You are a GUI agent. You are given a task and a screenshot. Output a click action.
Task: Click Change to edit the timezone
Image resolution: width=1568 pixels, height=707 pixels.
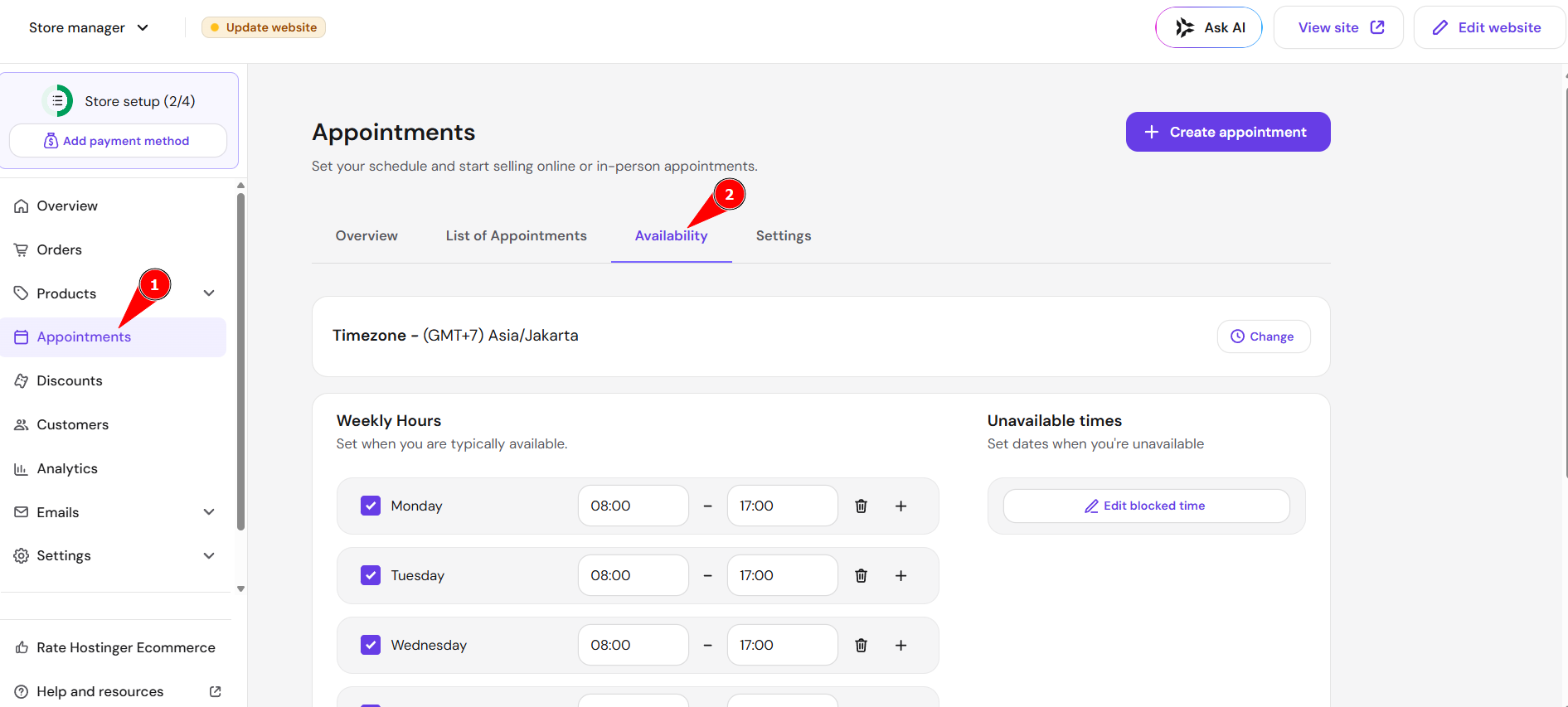tap(1264, 337)
